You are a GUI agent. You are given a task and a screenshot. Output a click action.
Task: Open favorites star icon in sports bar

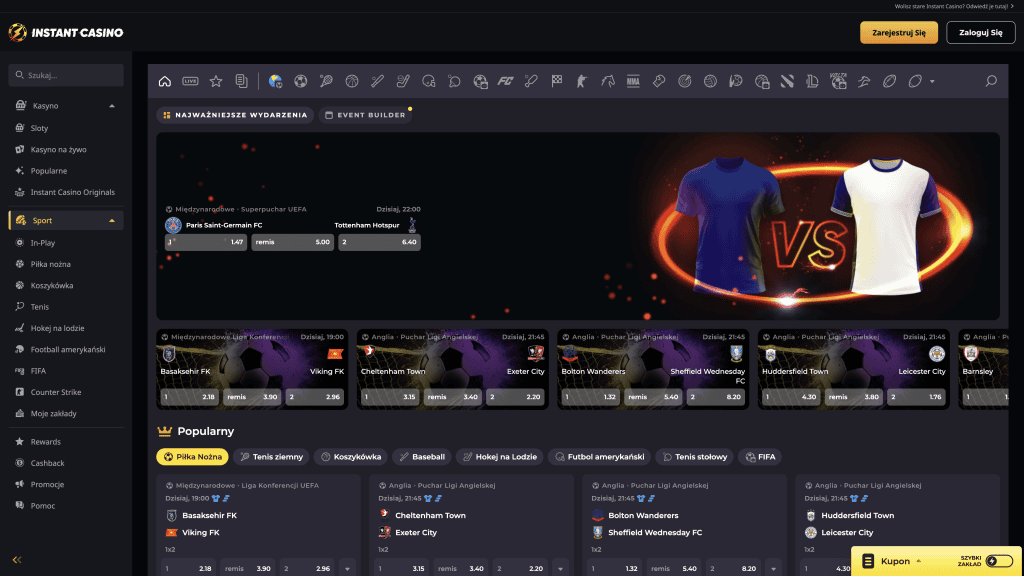216,81
